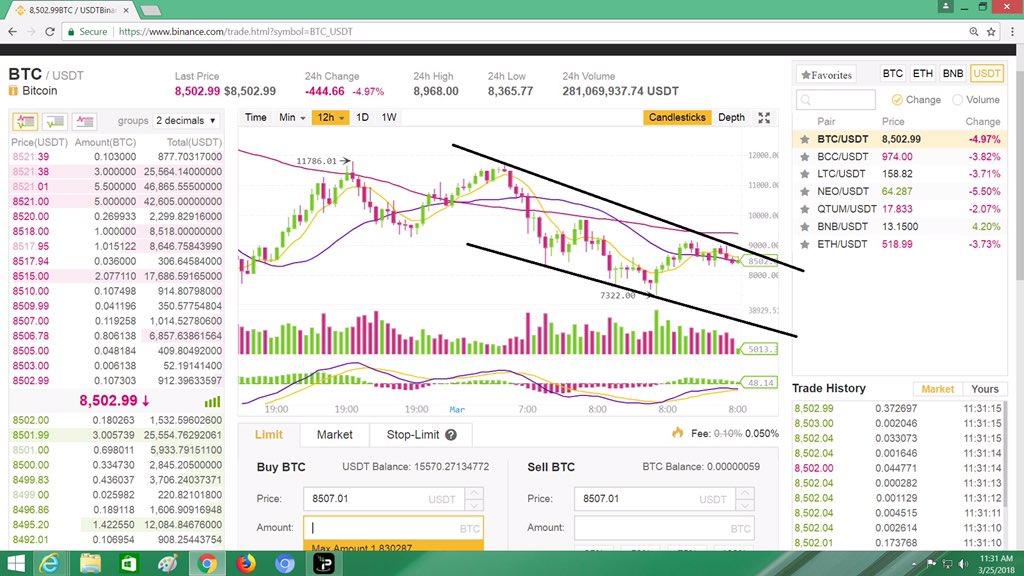The height and width of the screenshot is (576, 1024).
Task: Toggle favorite star for BNB/USDT pair
Action: (x=805, y=227)
